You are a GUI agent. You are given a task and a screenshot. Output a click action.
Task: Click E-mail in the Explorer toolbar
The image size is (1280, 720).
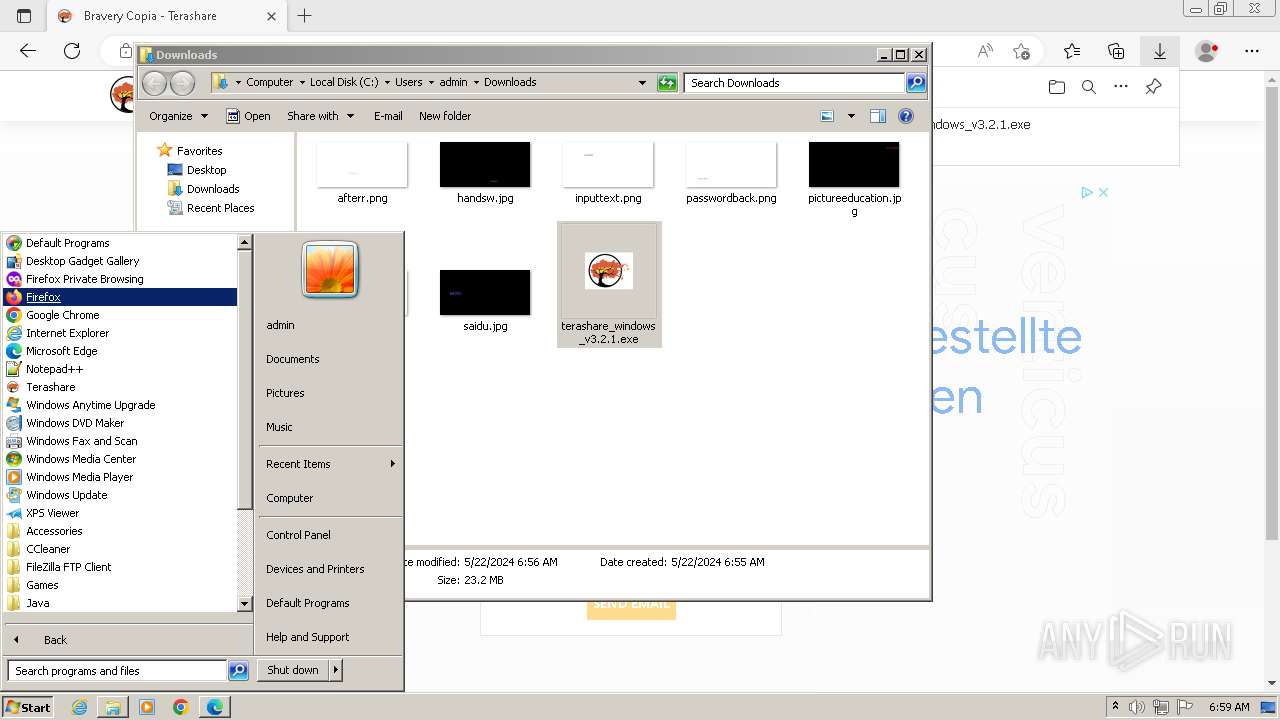(x=388, y=116)
